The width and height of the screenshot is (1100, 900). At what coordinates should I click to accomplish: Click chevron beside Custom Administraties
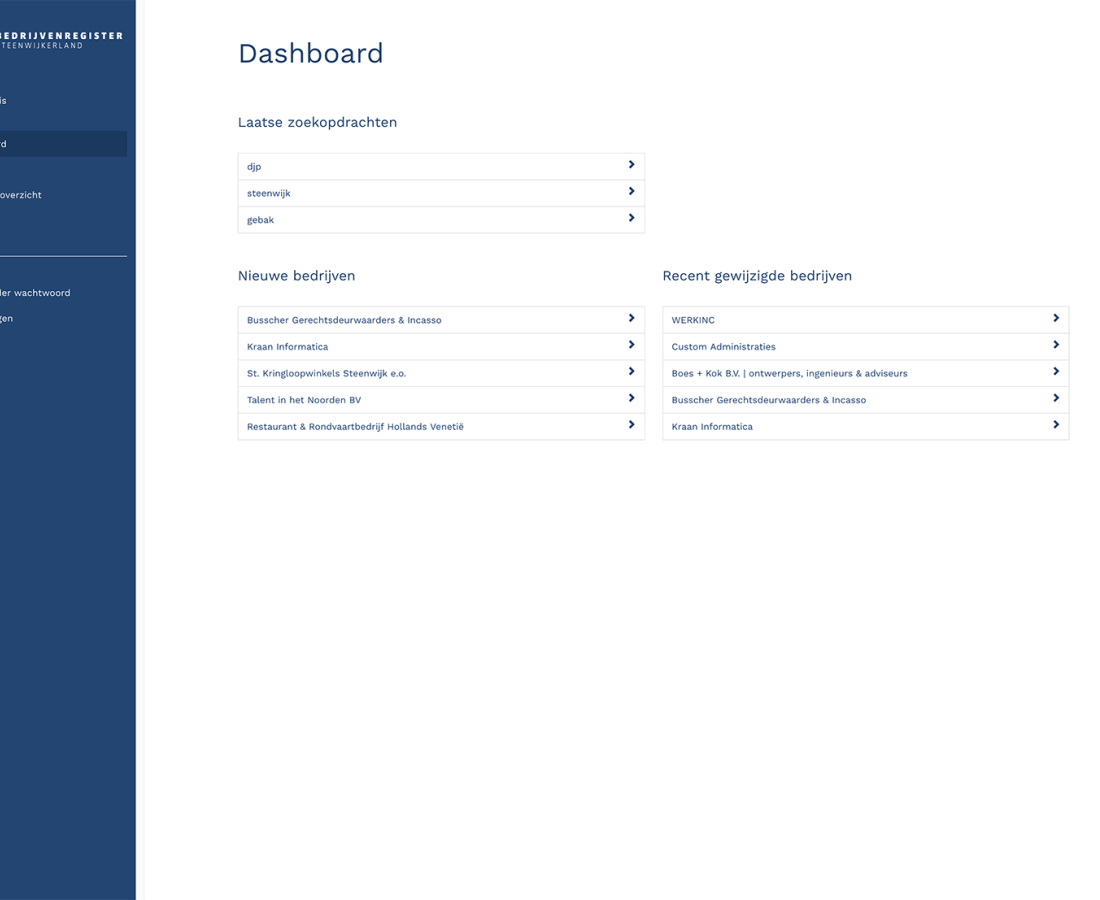(1056, 345)
